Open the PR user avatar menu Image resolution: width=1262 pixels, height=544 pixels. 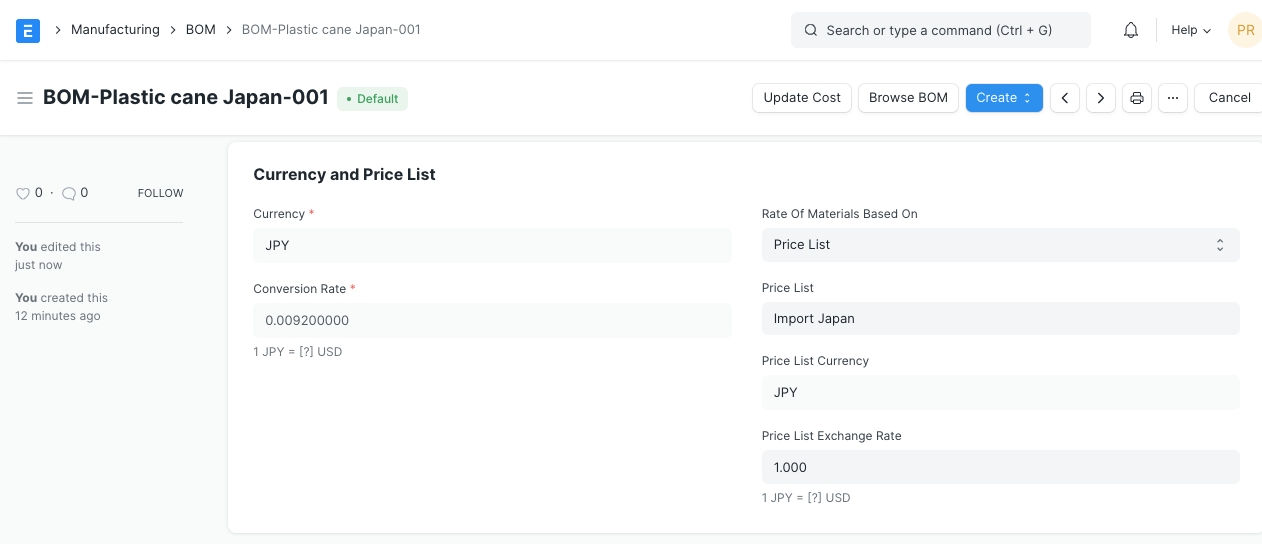(1245, 30)
